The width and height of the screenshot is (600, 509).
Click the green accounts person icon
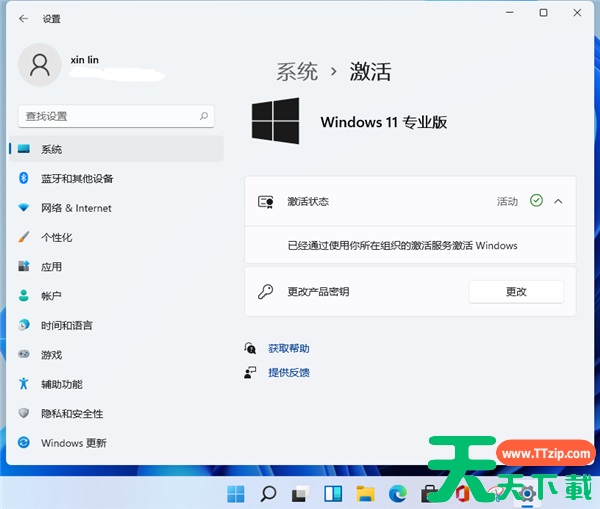coord(24,295)
